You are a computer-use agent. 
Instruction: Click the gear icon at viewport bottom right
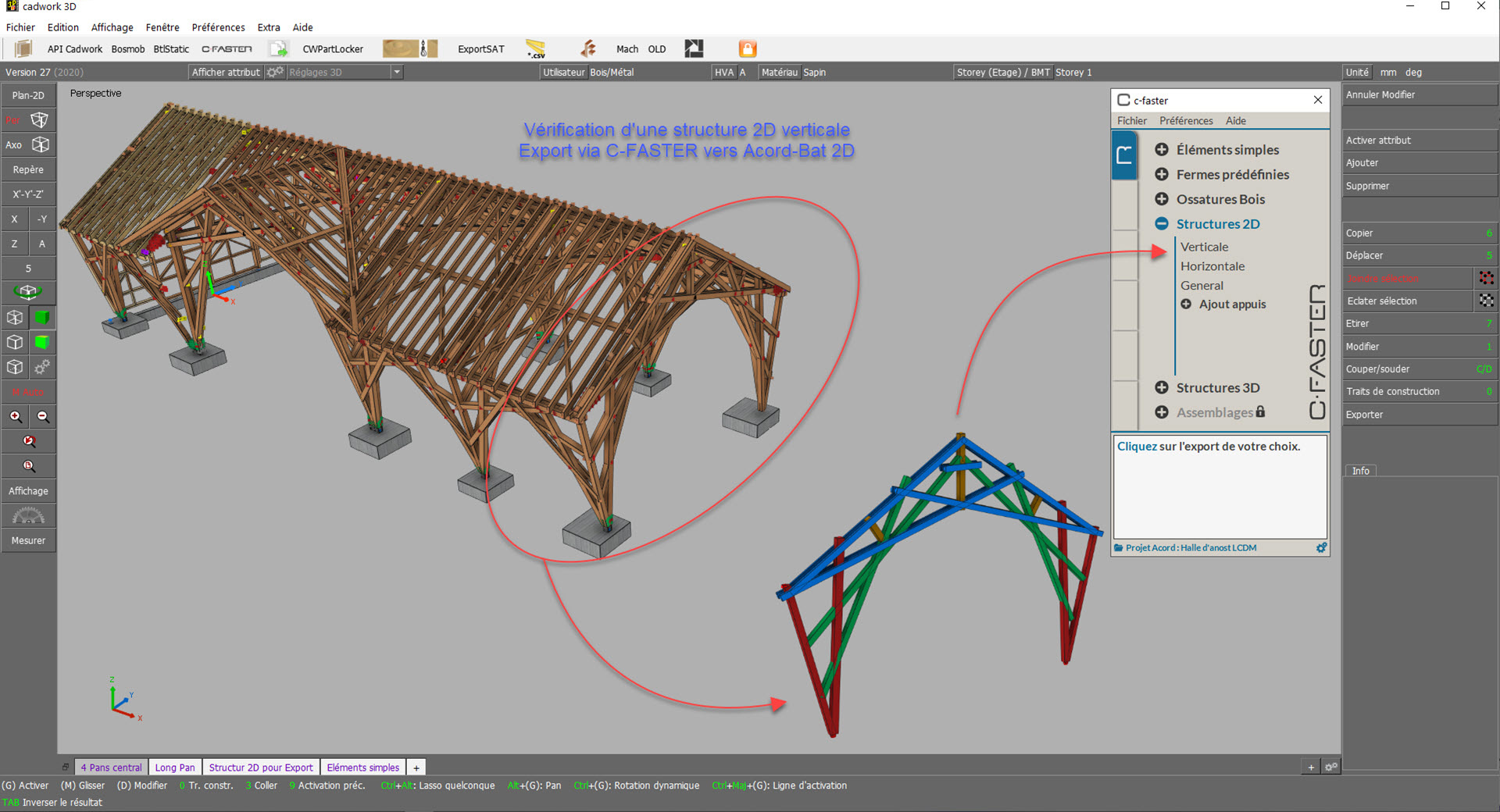(x=1331, y=767)
